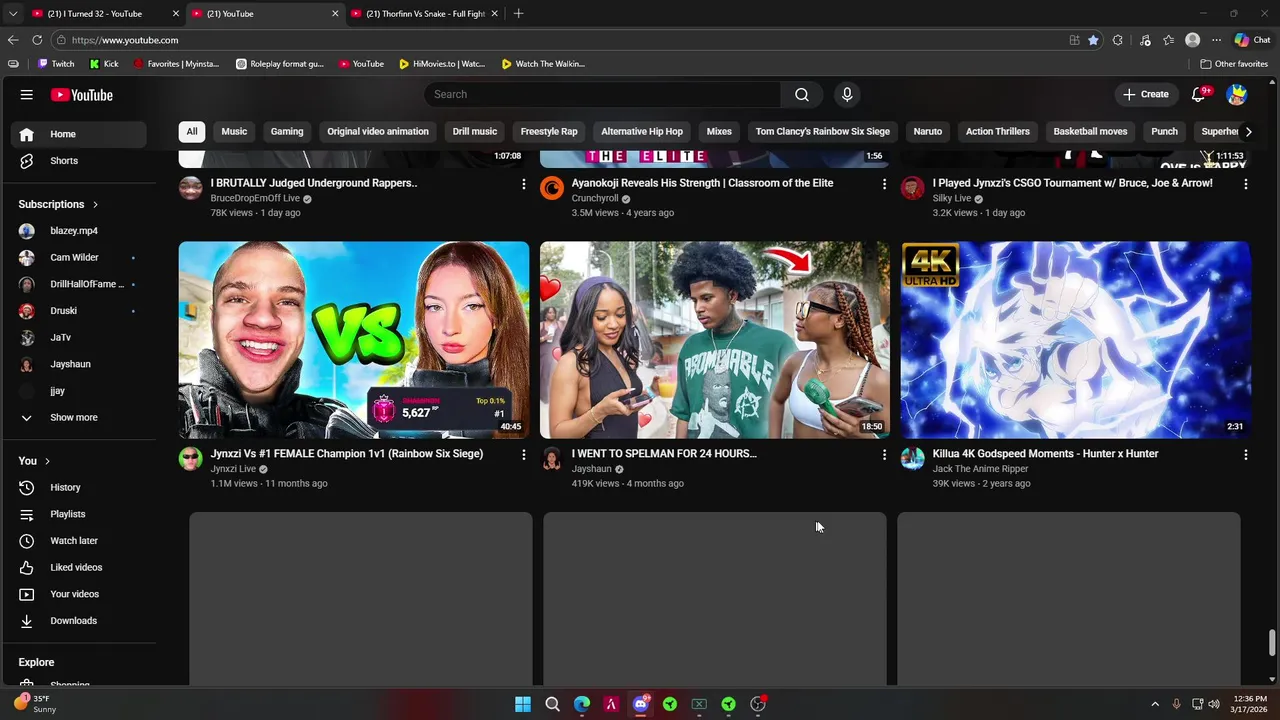This screenshot has height=720, width=1280.
Task: Click the YouTube logo
Action: (82, 95)
